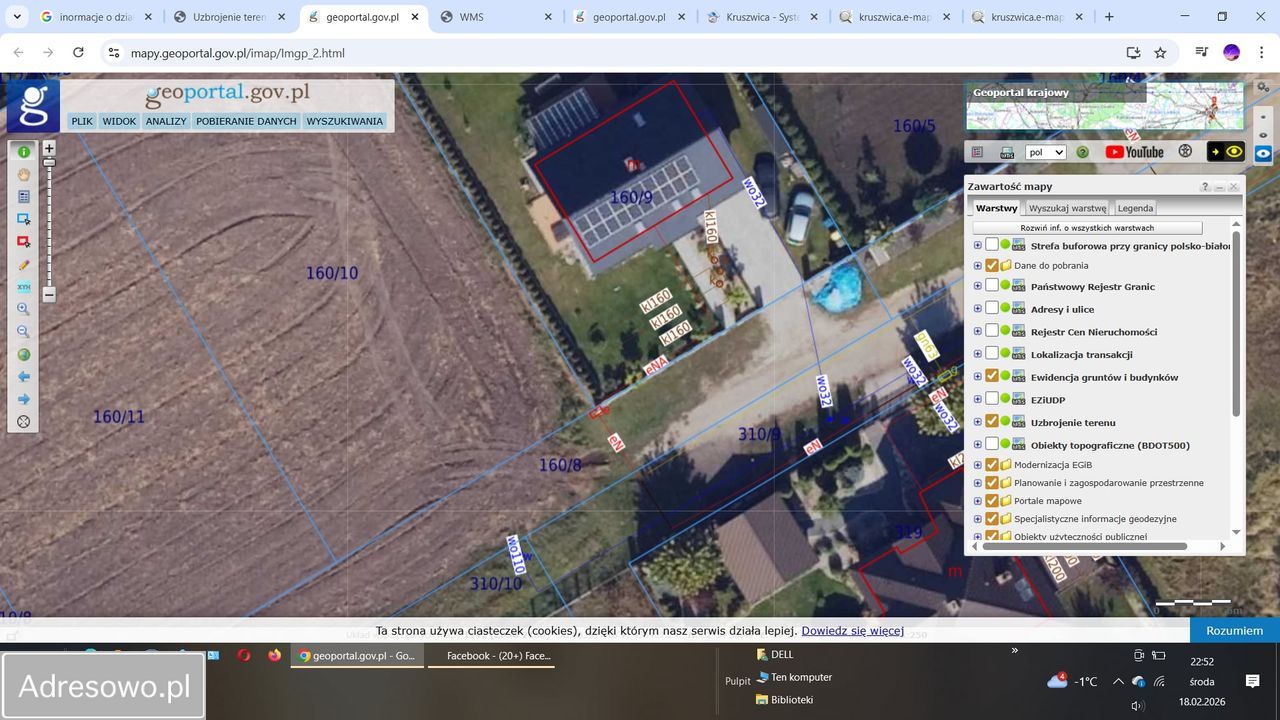The image size is (1280, 720).
Task: Open the WYSZUKIWANIA menu
Action: coord(345,121)
